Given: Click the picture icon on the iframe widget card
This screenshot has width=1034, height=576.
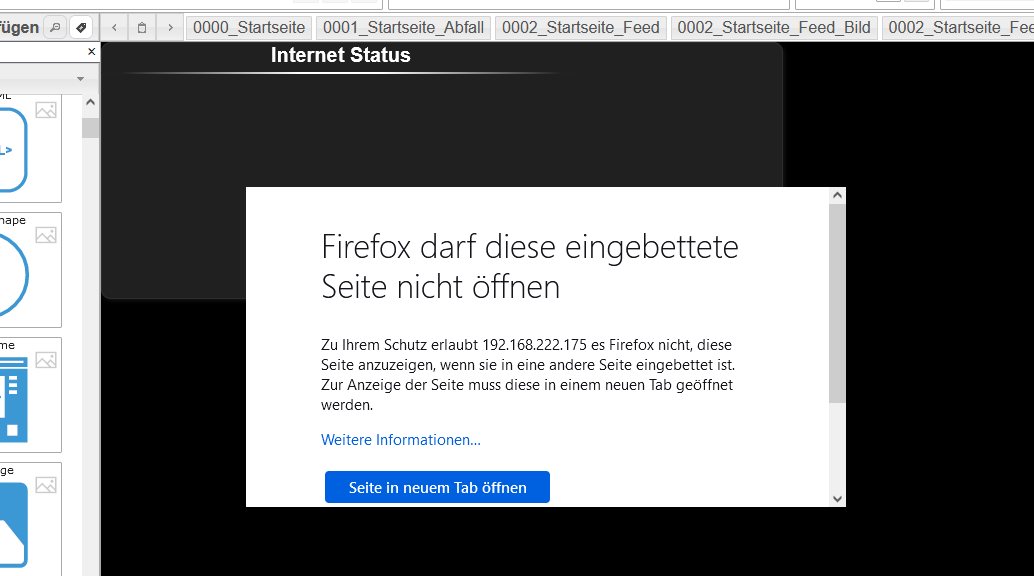Looking at the screenshot, I should (x=46, y=360).
